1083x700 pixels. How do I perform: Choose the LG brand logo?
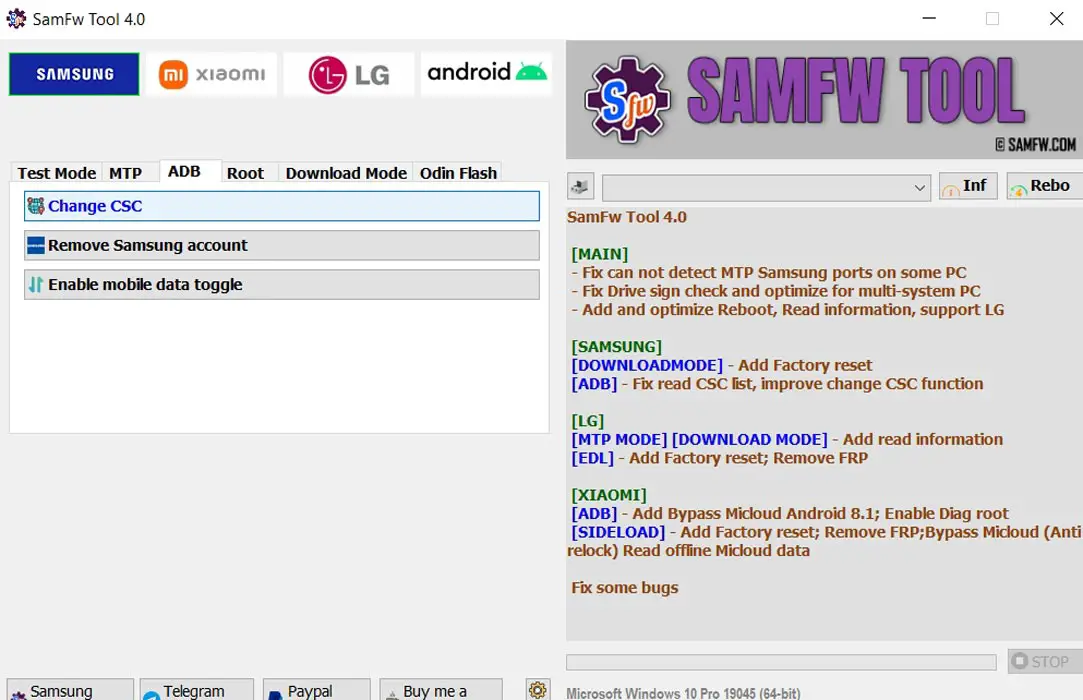[349, 74]
